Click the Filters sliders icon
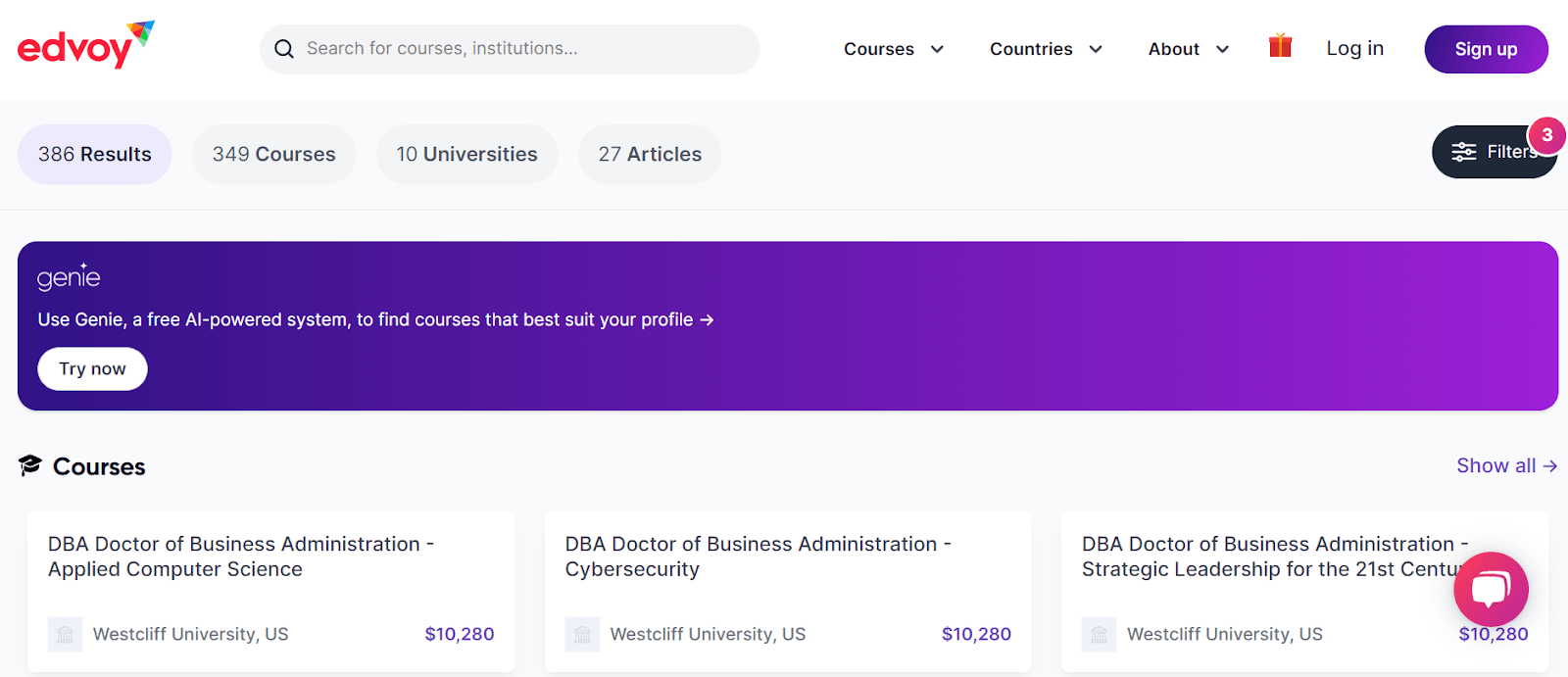Screen dimensions: 1568x677 1464,152
